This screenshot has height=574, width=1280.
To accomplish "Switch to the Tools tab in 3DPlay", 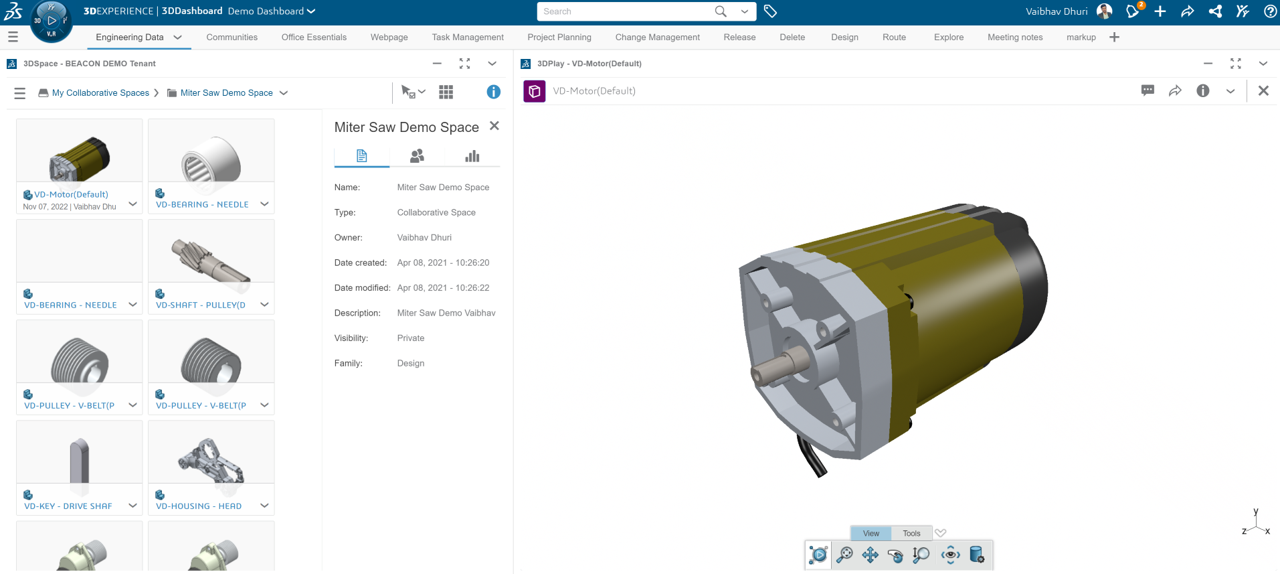I will 911,533.
